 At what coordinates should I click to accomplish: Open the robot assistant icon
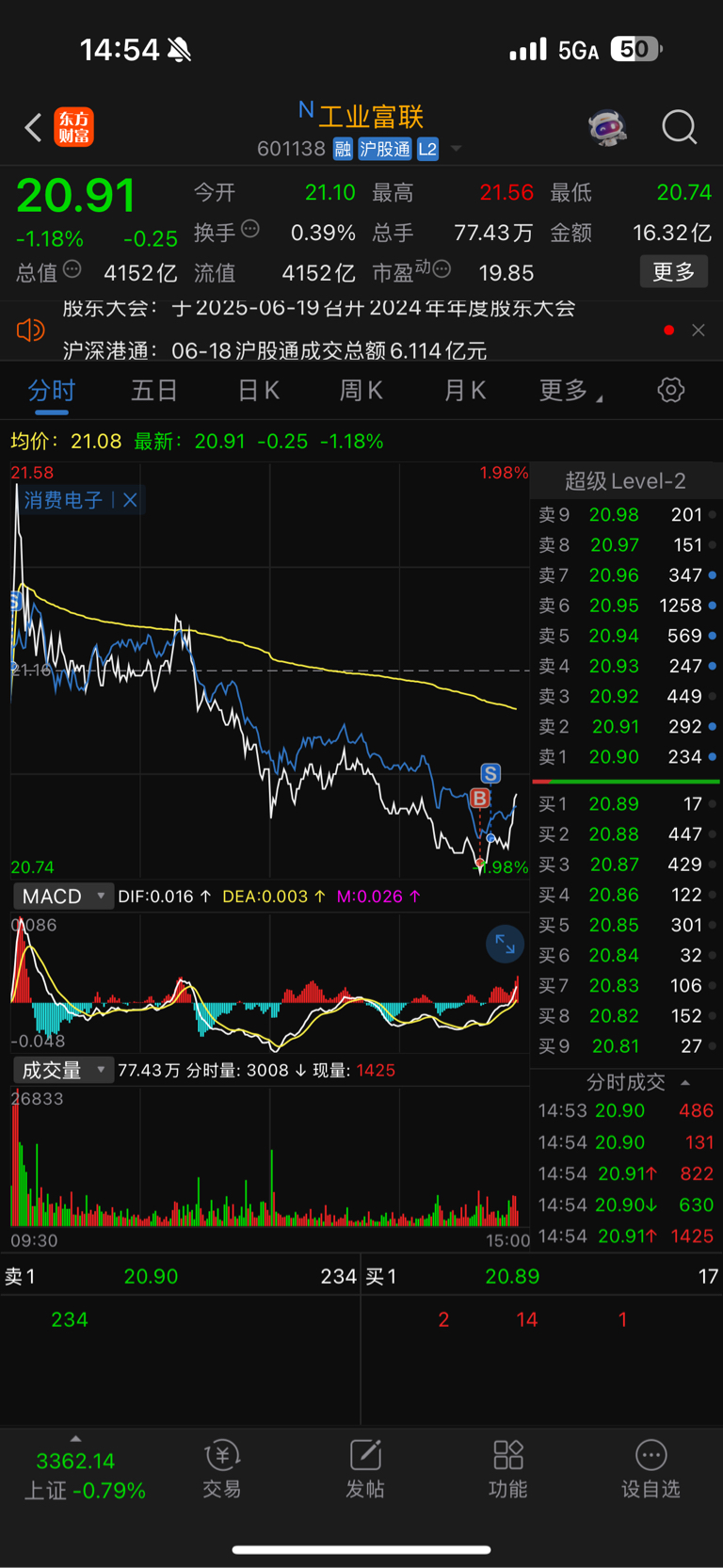pyautogui.click(x=608, y=126)
